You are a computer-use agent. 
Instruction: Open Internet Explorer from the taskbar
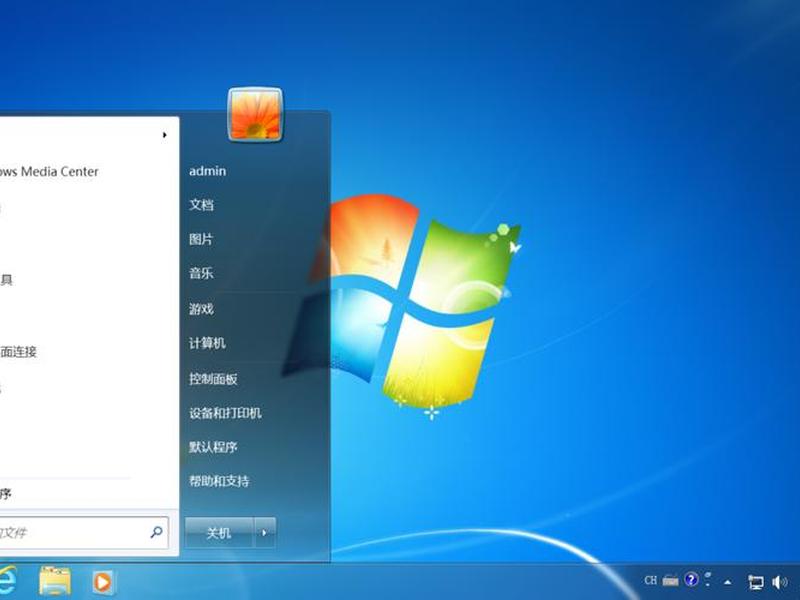click(x=8, y=581)
